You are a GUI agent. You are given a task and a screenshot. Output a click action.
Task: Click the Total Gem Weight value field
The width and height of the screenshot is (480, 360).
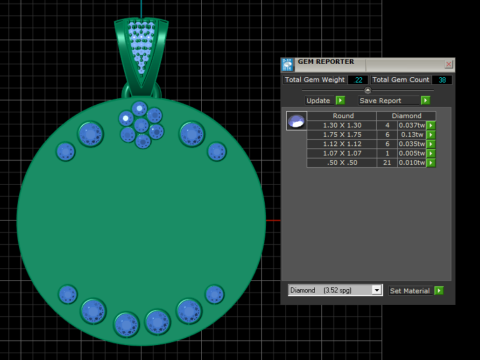point(358,80)
